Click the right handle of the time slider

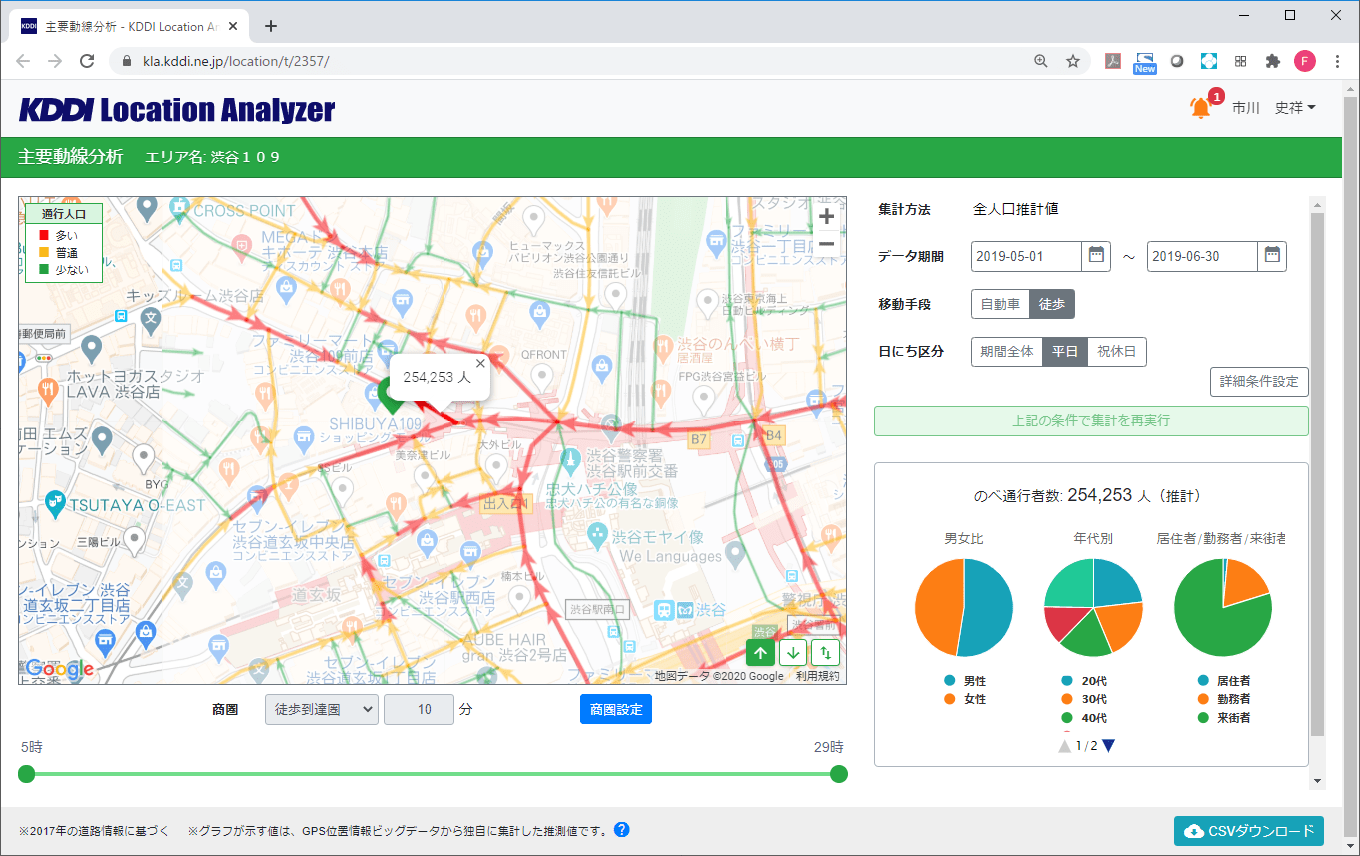point(839,774)
